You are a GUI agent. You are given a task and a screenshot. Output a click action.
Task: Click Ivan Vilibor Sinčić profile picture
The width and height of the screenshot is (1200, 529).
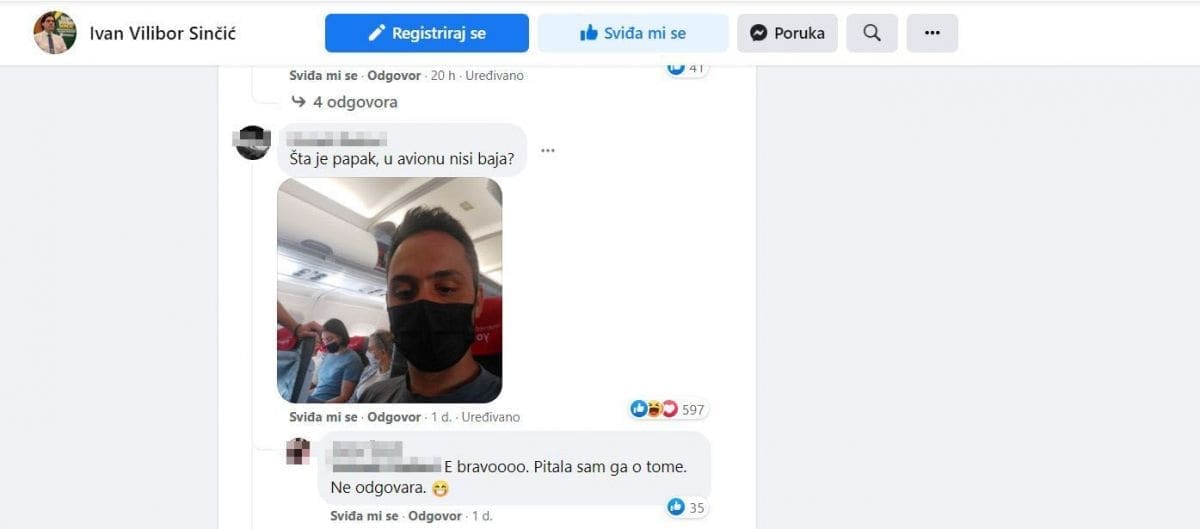(55, 33)
